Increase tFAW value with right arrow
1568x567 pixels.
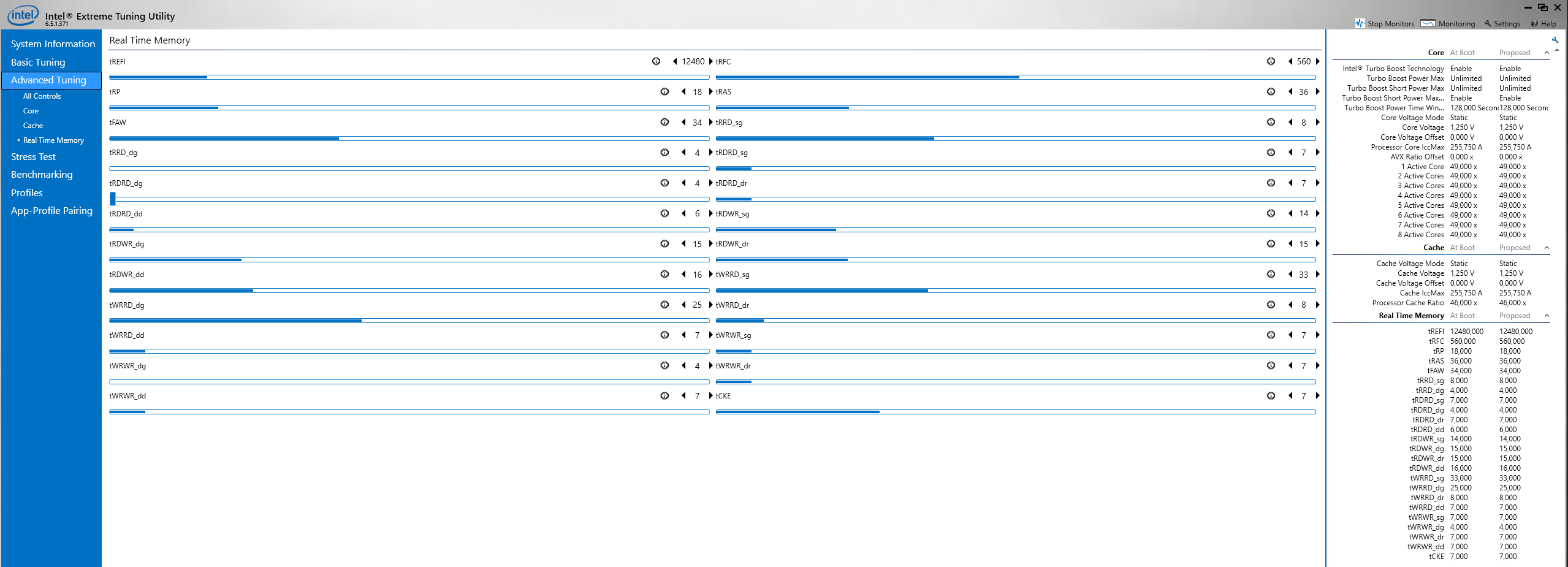click(x=710, y=122)
